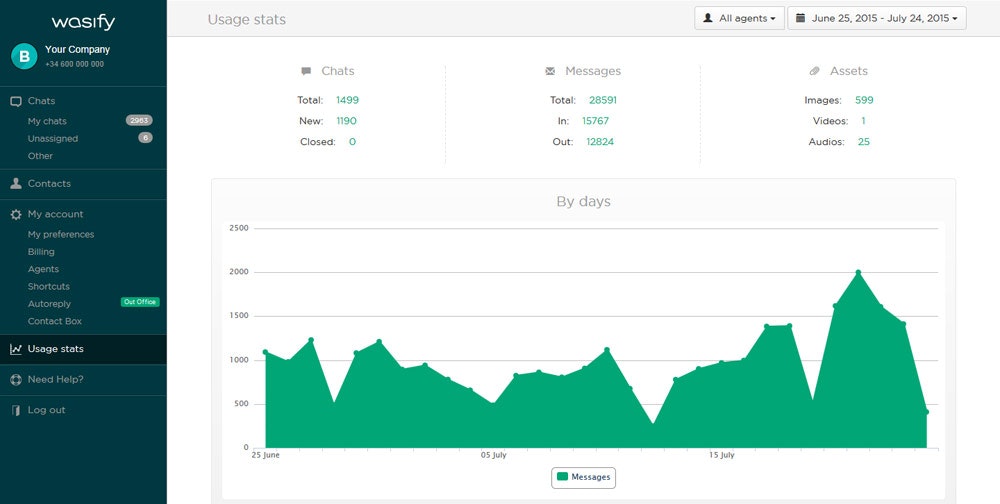Select Usage stats in the sidebar
Viewport: 1000px width, 504px height.
point(83,349)
